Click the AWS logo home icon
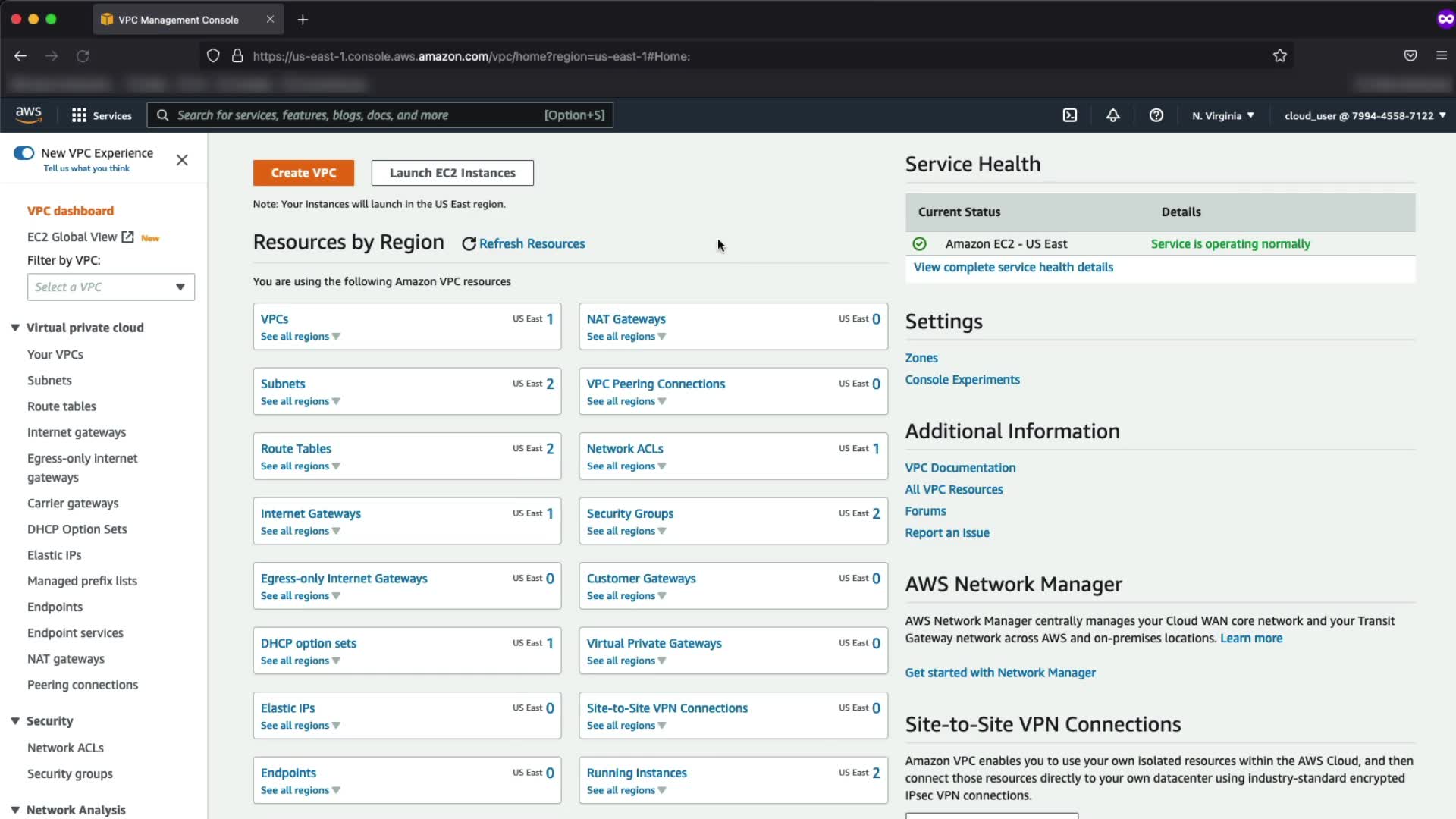Screen dimensions: 1456x819 (29, 115)
